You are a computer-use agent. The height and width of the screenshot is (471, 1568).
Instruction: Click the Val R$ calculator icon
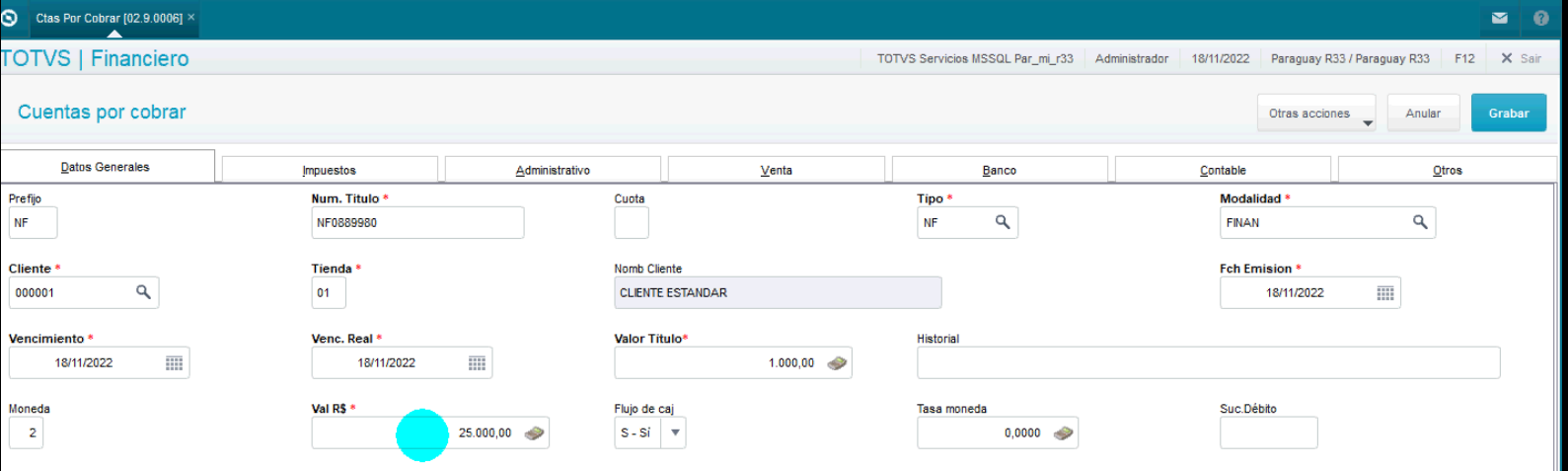534,432
